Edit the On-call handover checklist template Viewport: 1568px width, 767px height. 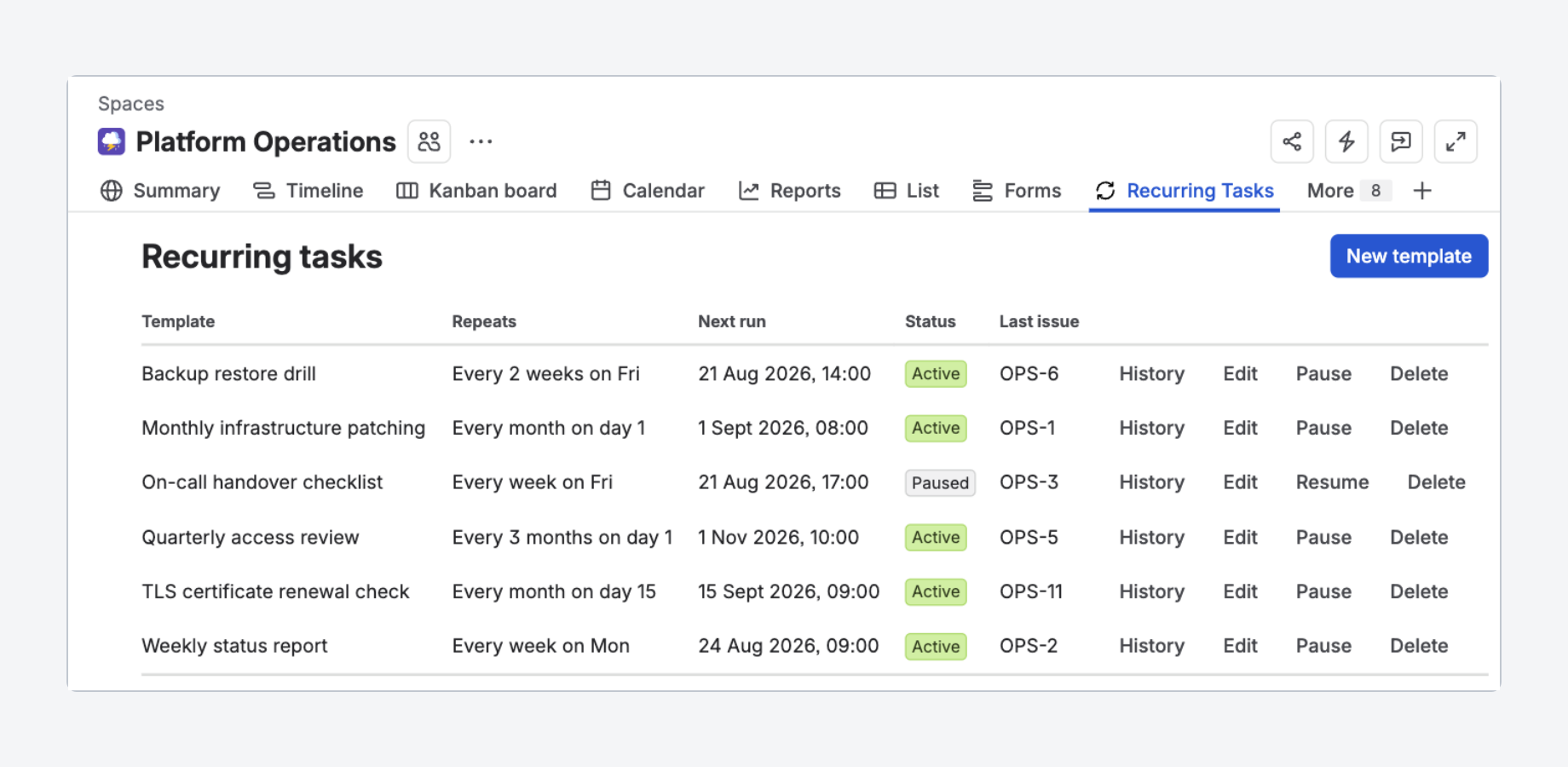pyautogui.click(x=1241, y=482)
